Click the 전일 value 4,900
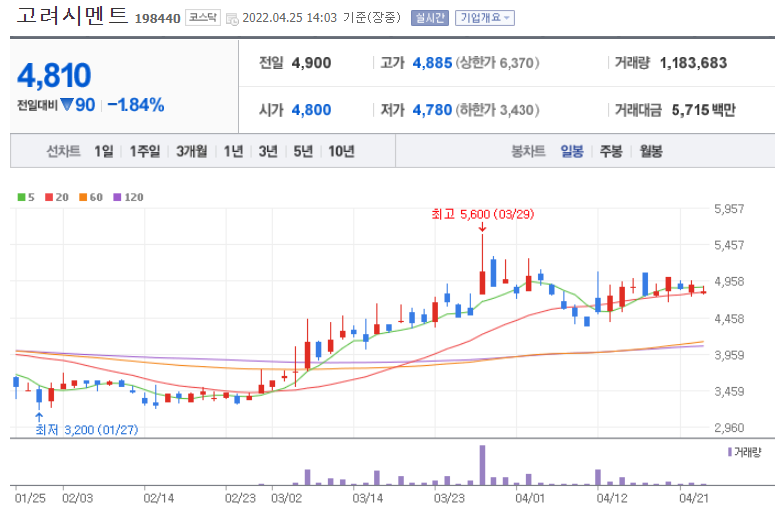Screen dimensions: 775x508 (x=311, y=63)
